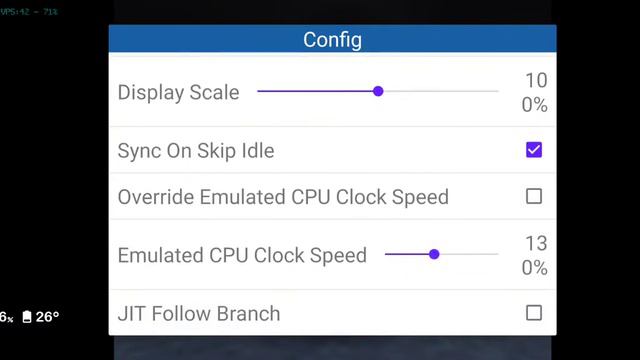640x360 pixels.
Task: Tap the 26° temperature readout
Action: 47,317
